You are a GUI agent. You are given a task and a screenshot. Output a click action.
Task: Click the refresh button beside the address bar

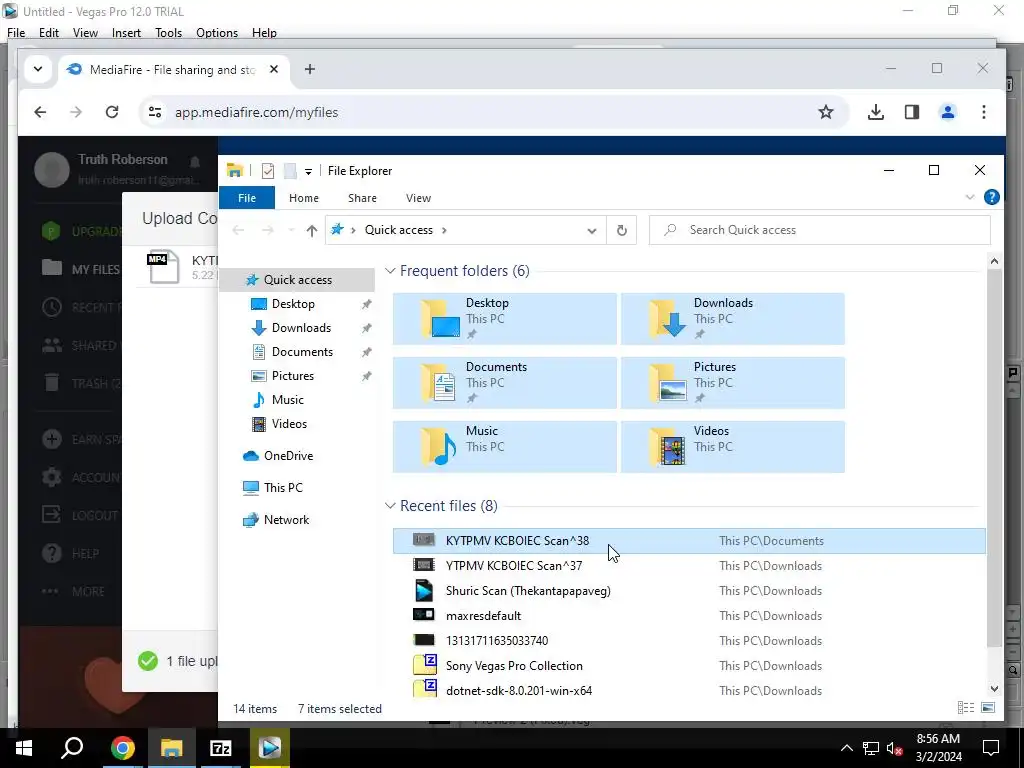coord(622,230)
